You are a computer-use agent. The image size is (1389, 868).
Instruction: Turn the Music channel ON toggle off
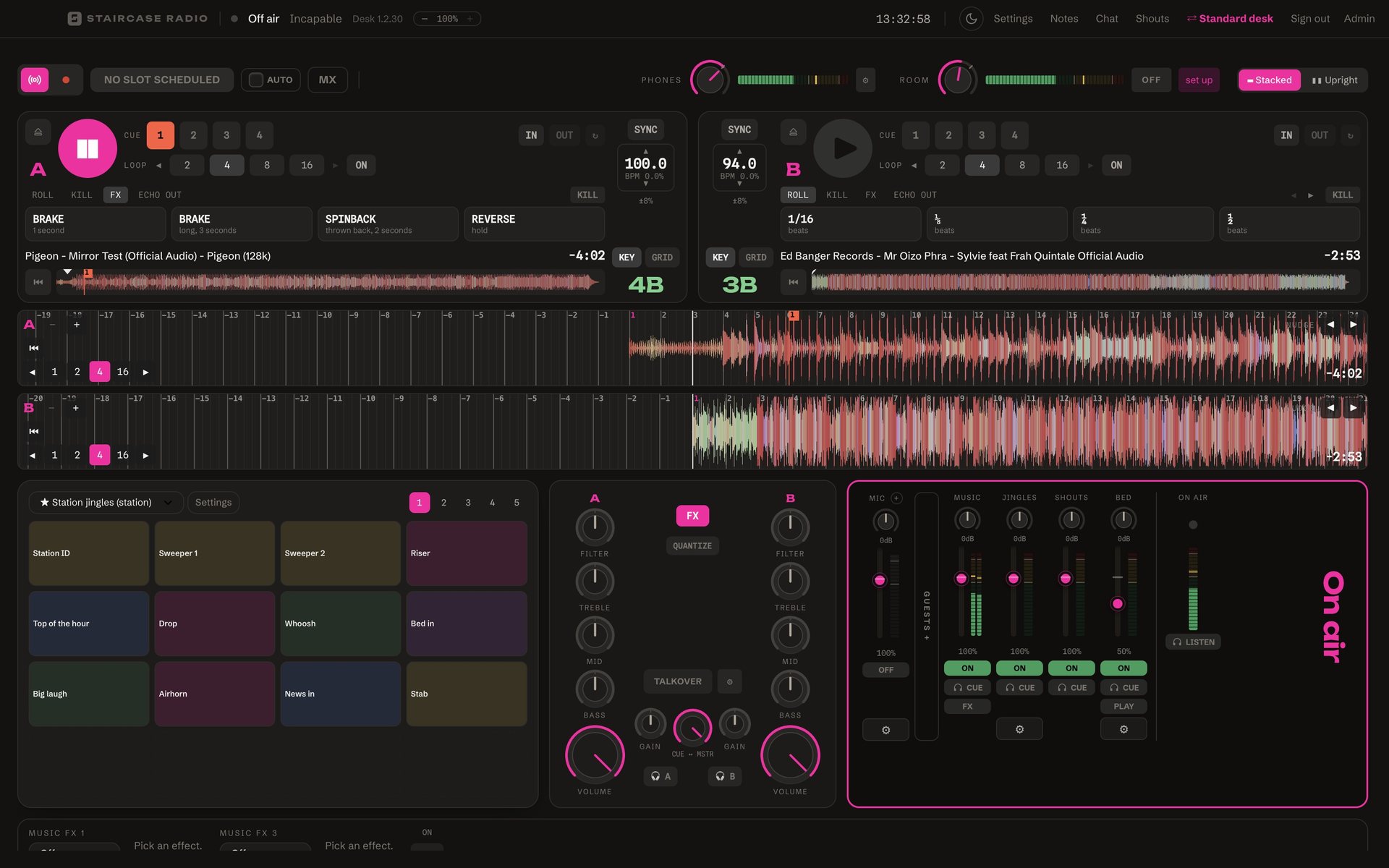967,668
